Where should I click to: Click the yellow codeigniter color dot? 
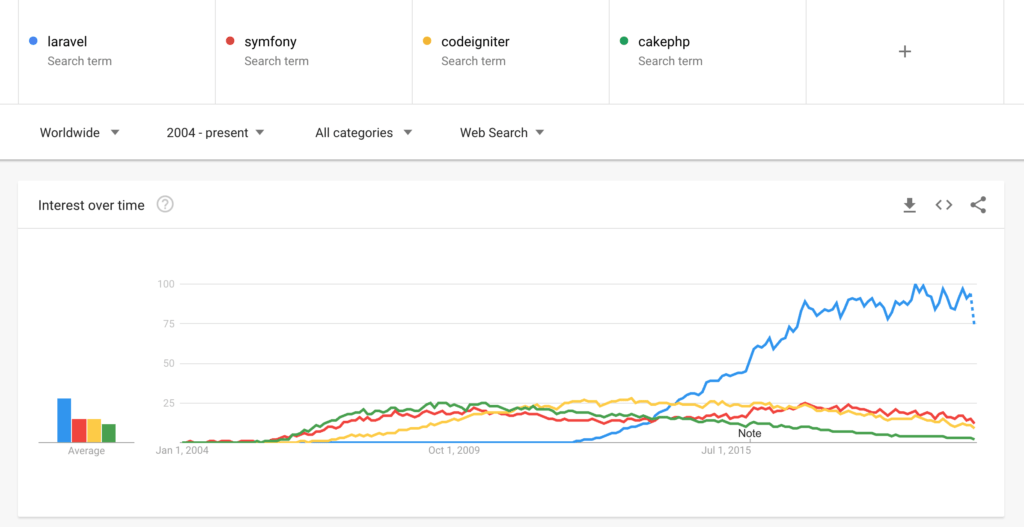click(427, 41)
